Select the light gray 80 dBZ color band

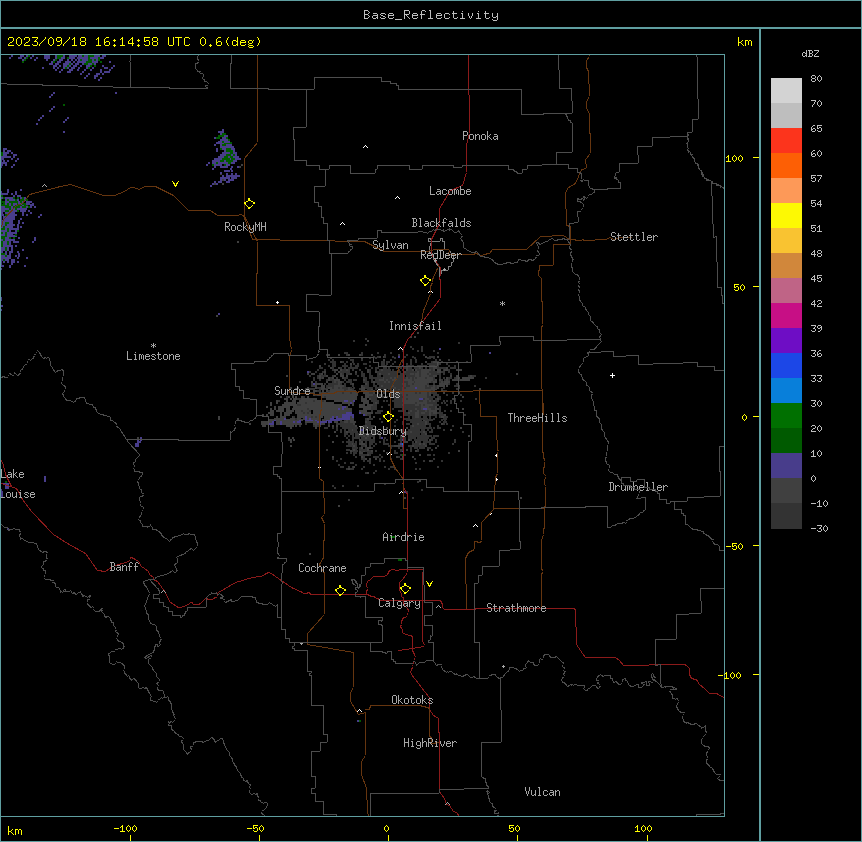point(786,90)
